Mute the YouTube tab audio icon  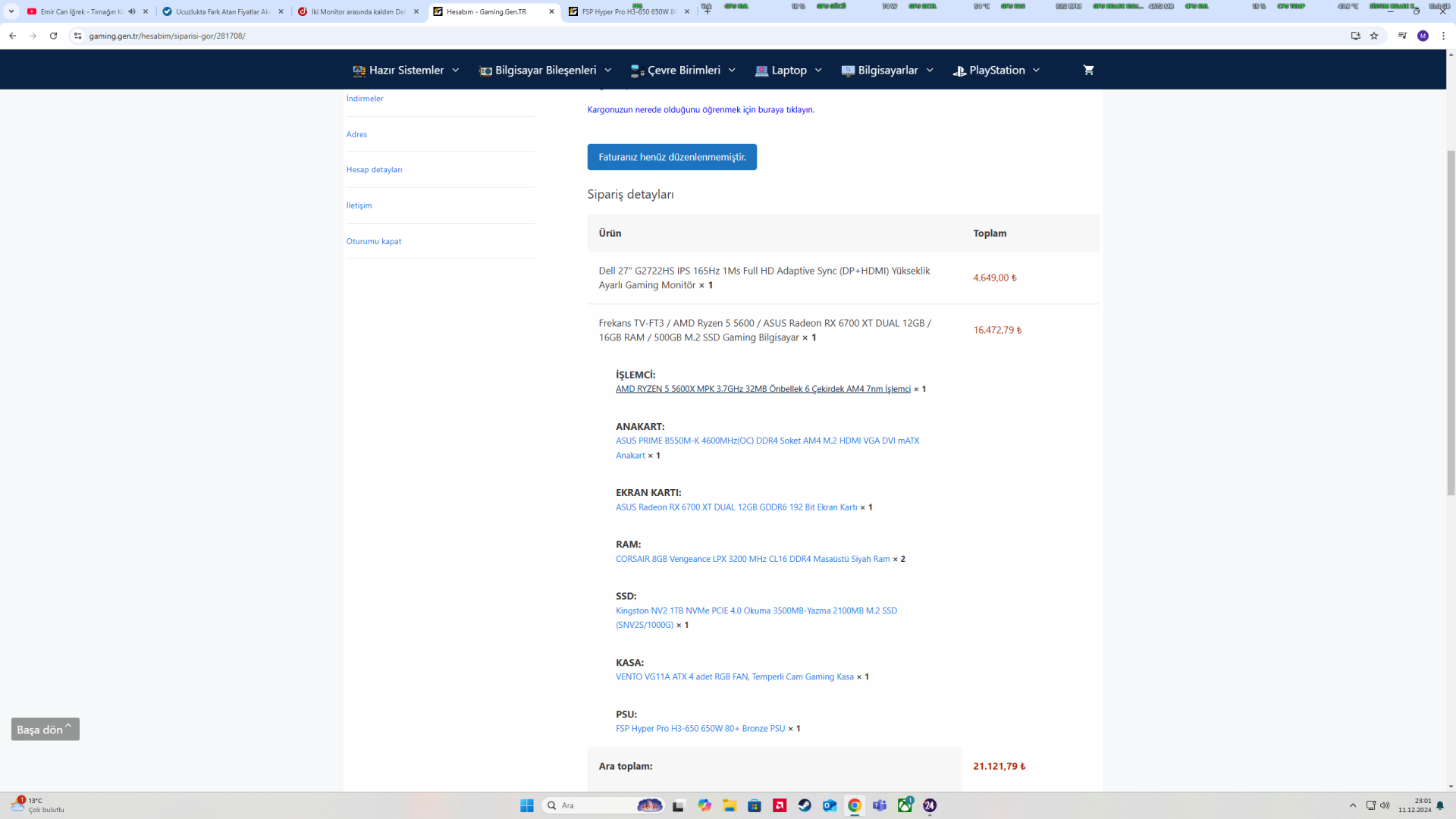[x=132, y=11]
